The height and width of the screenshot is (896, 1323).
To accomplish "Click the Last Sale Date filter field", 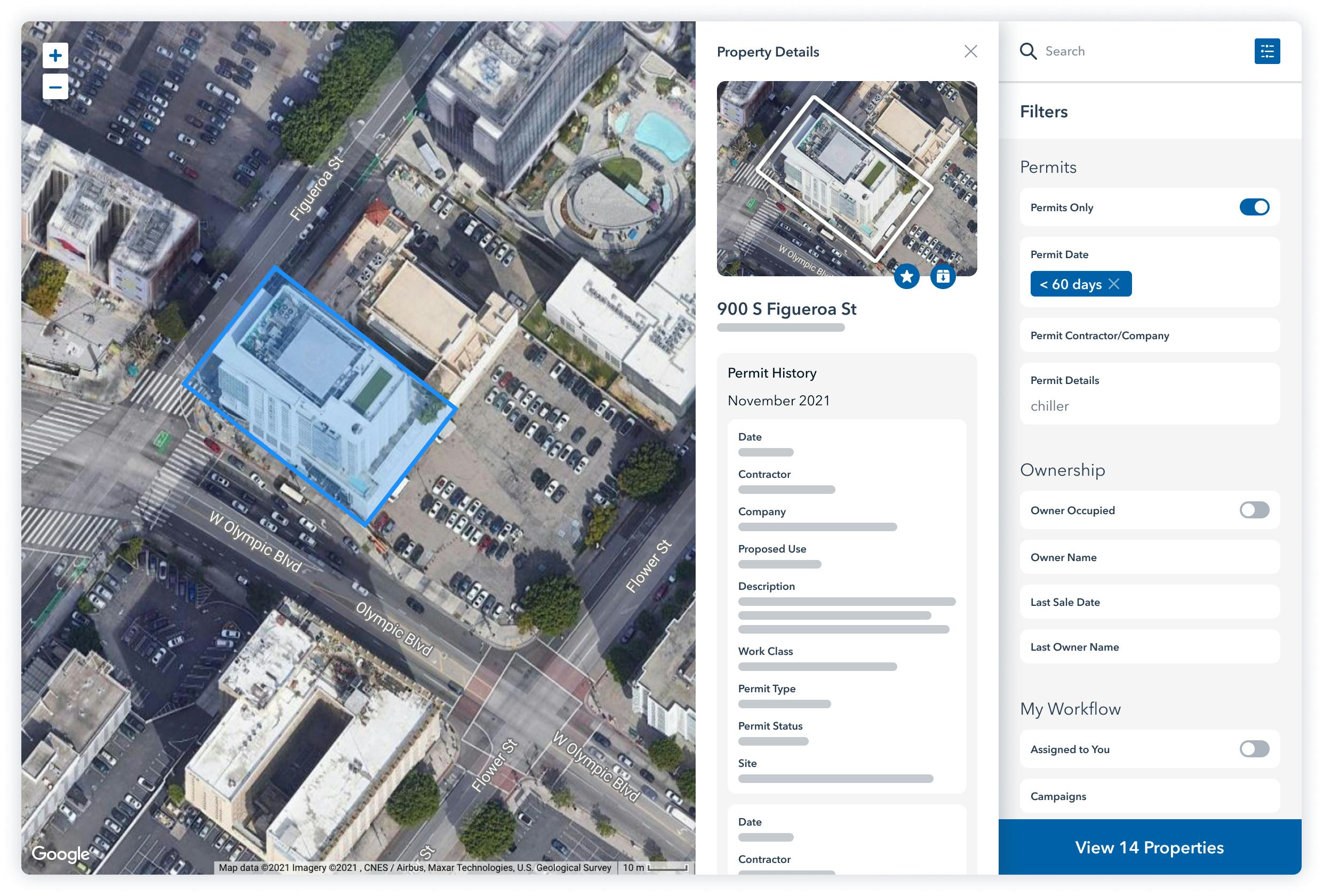I will coord(1150,602).
